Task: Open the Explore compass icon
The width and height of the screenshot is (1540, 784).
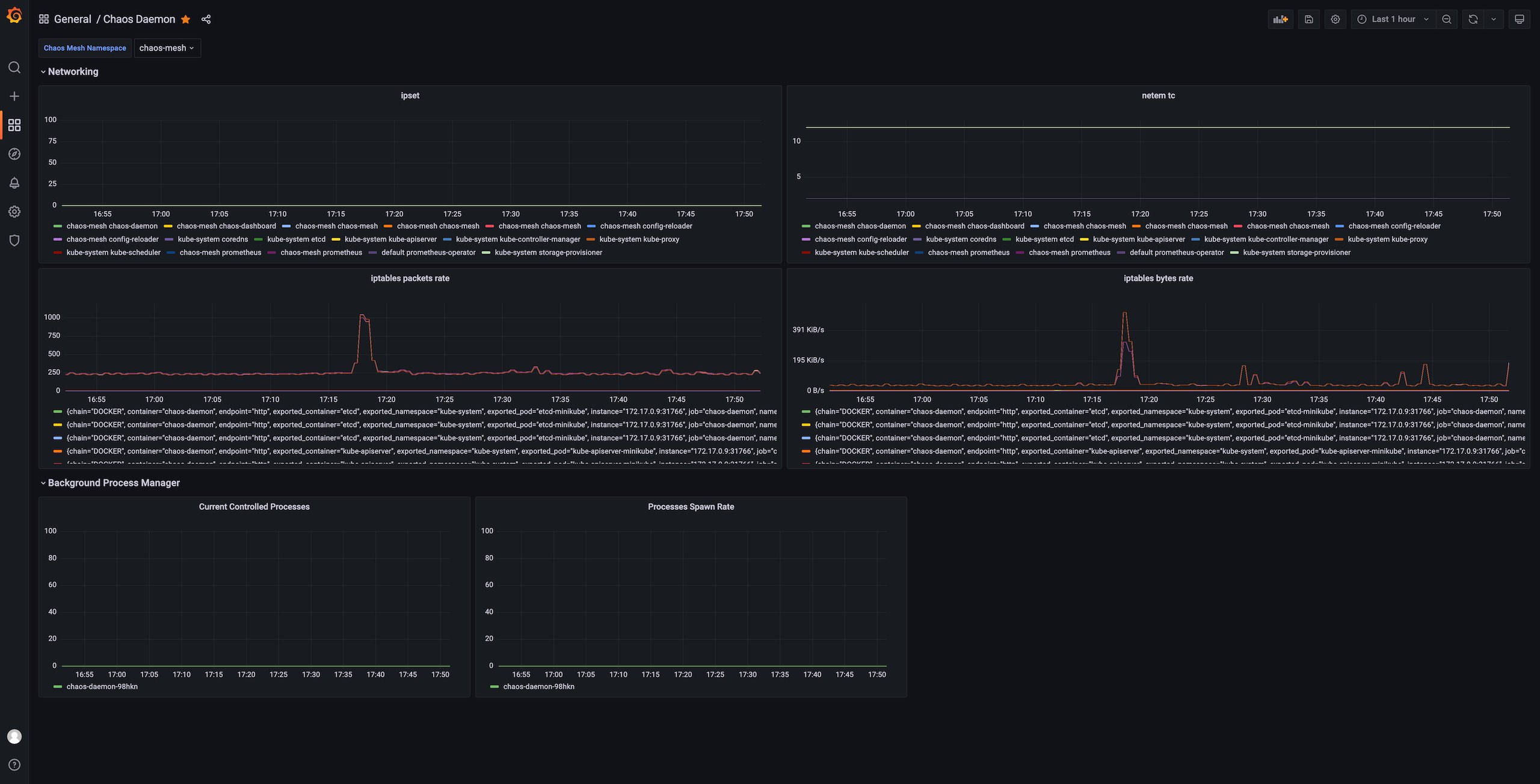Action: pyautogui.click(x=14, y=154)
